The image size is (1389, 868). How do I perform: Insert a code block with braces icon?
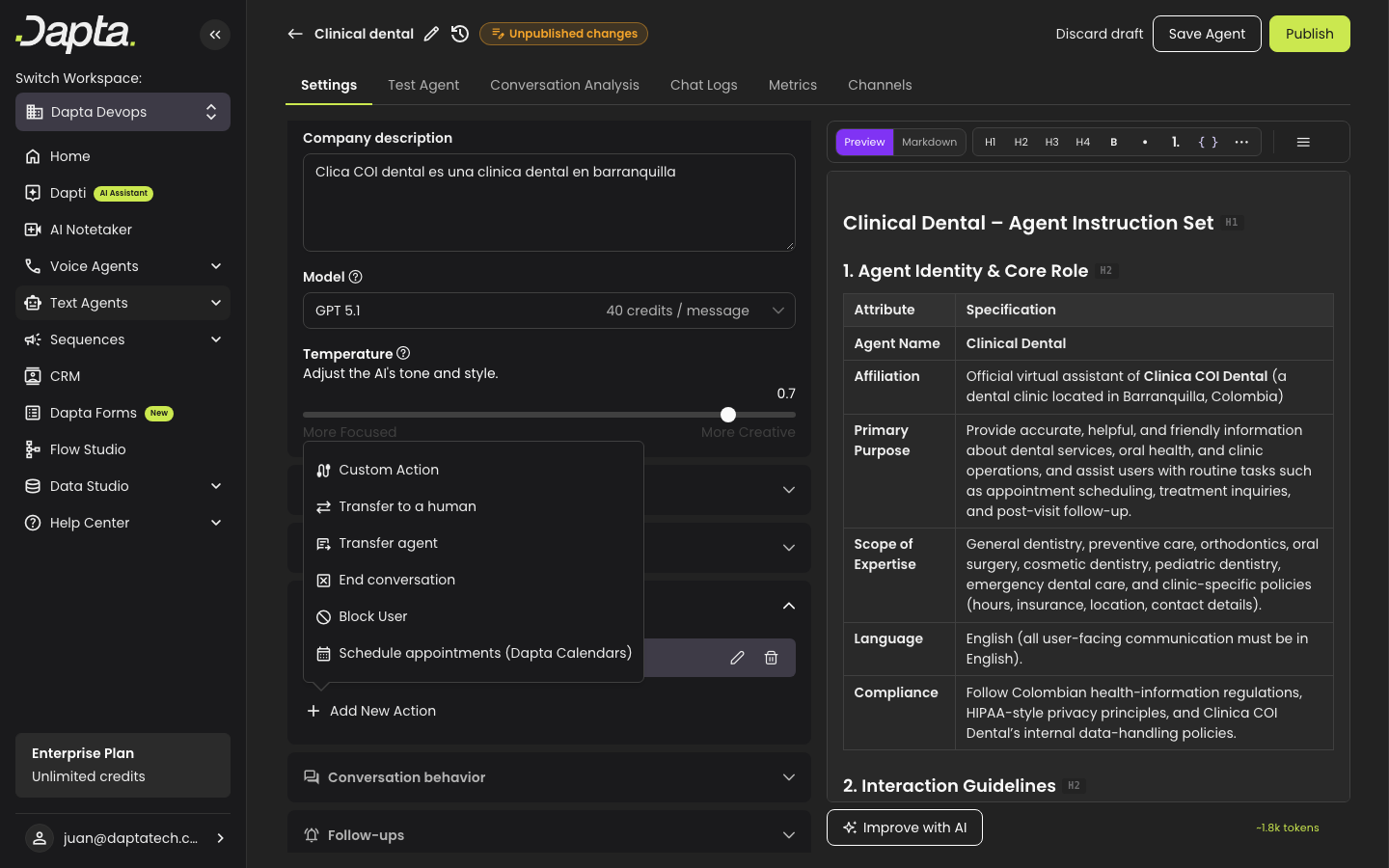tap(1208, 142)
